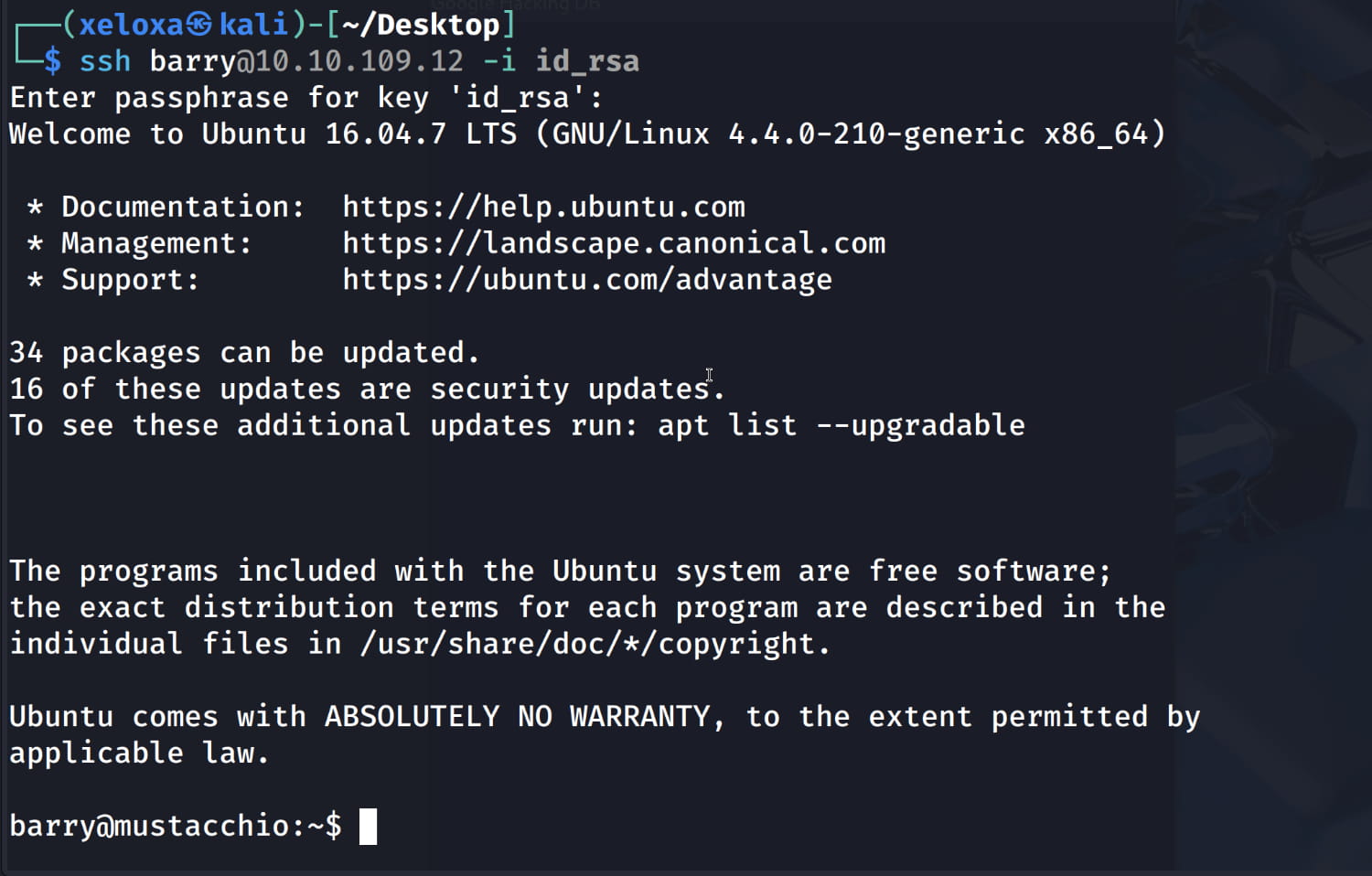Click "id_rsa" filename in the ssh command
Image resolution: width=1372 pixels, height=876 pixels.
pyautogui.click(x=586, y=61)
